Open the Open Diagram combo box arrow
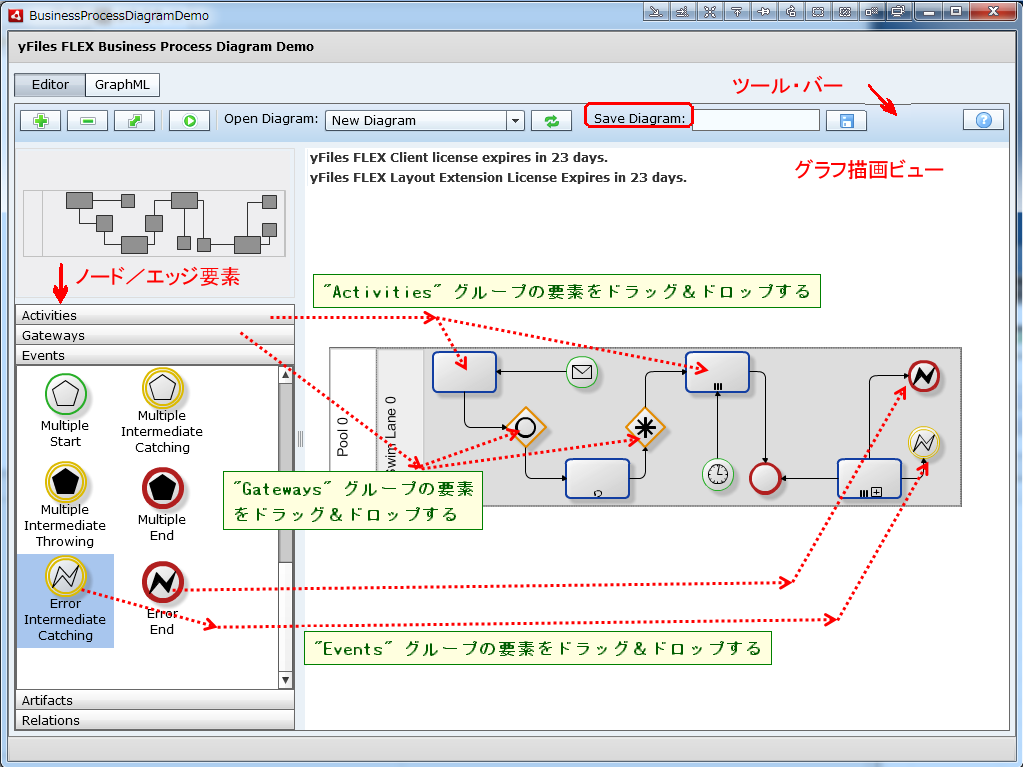The width and height of the screenshot is (1023, 767). tap(515, 121)
